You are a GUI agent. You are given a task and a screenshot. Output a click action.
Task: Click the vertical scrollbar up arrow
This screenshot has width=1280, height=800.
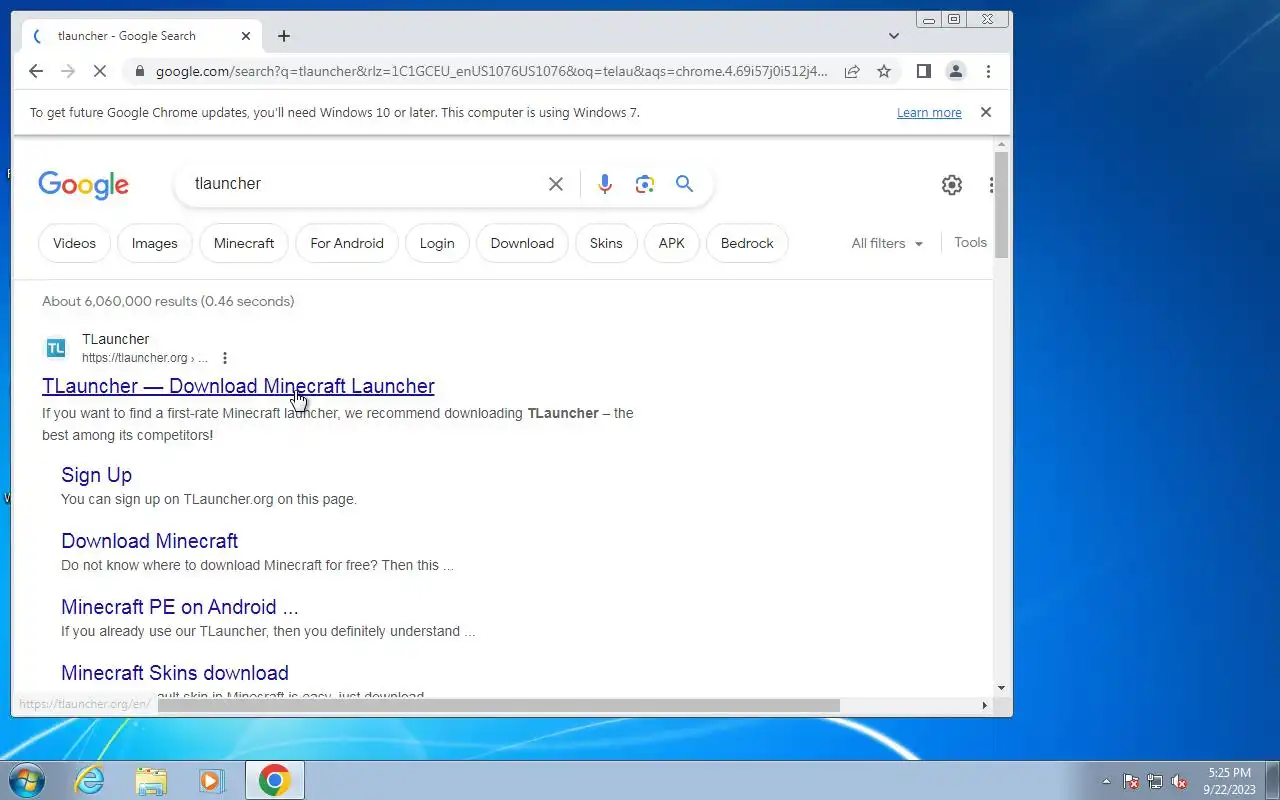1002,146
